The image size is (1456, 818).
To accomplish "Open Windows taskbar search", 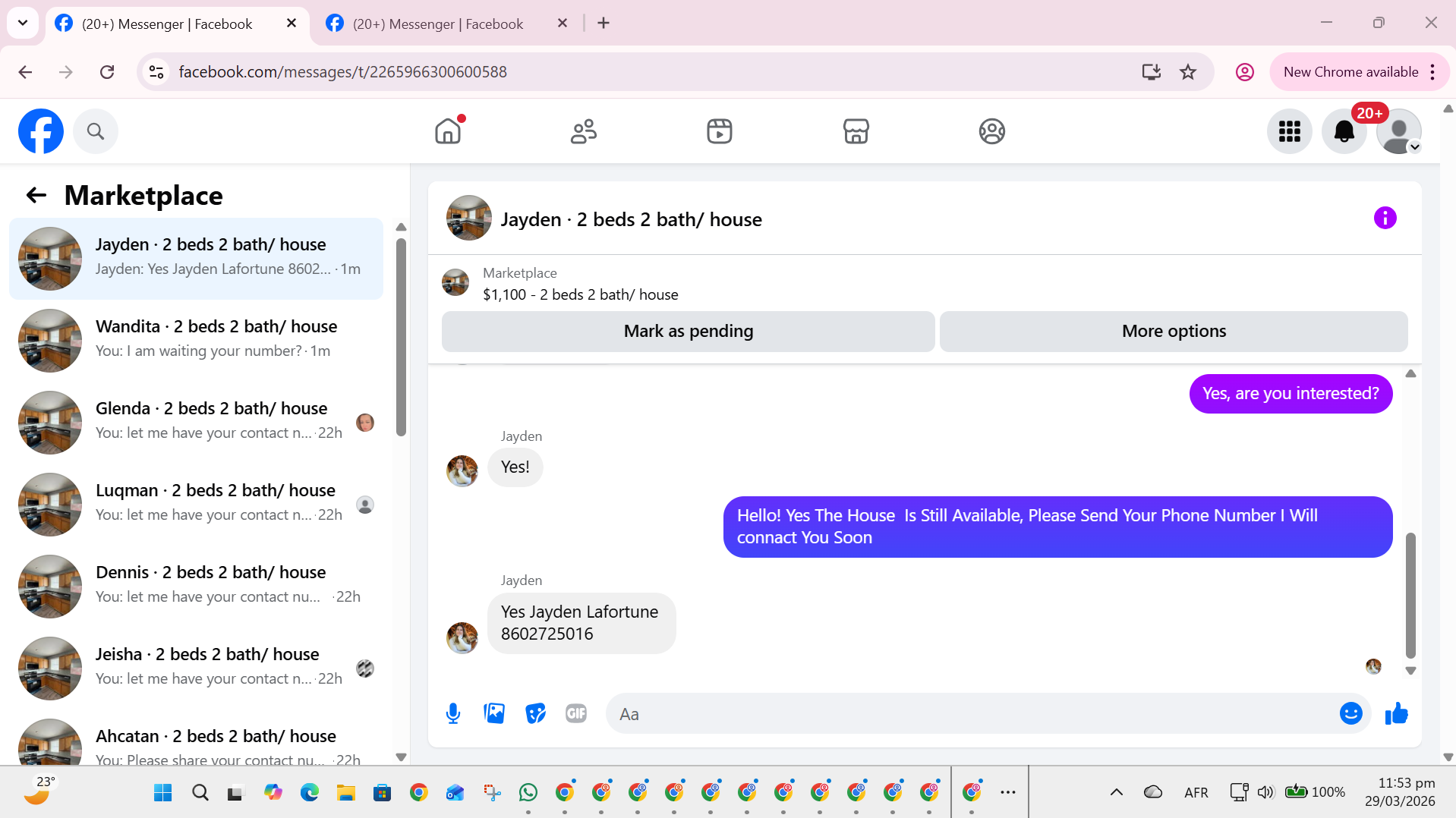I will coord(200,793).
